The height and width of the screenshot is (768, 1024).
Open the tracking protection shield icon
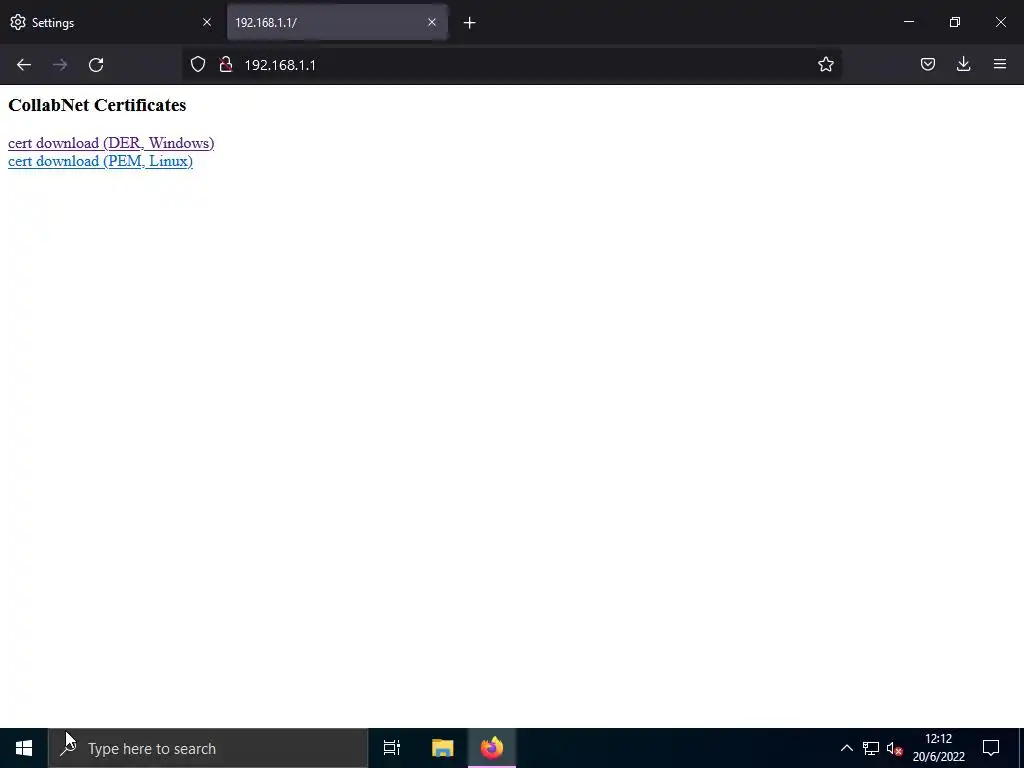(x=198, y=64)
